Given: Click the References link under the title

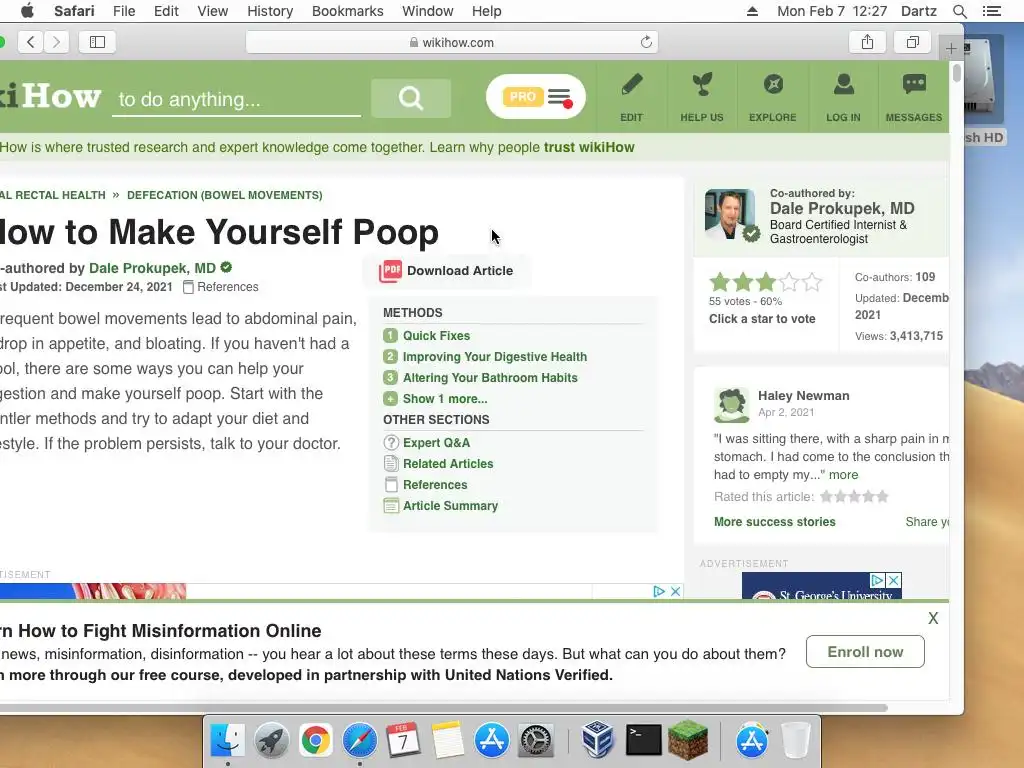Looking at the screenshot, I should tap(227, 287).
